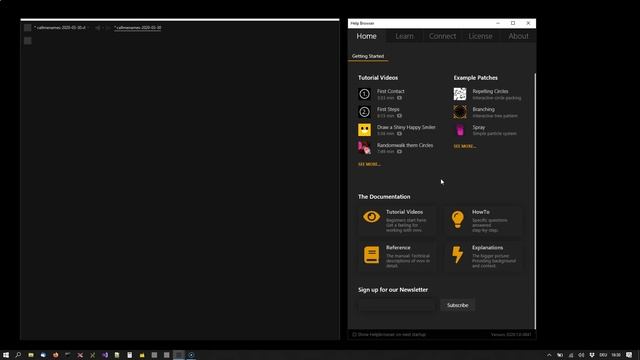This screenshot has height=360, width=640.
Task: Click the small square icon below editor menu
Action: point(27,41)
